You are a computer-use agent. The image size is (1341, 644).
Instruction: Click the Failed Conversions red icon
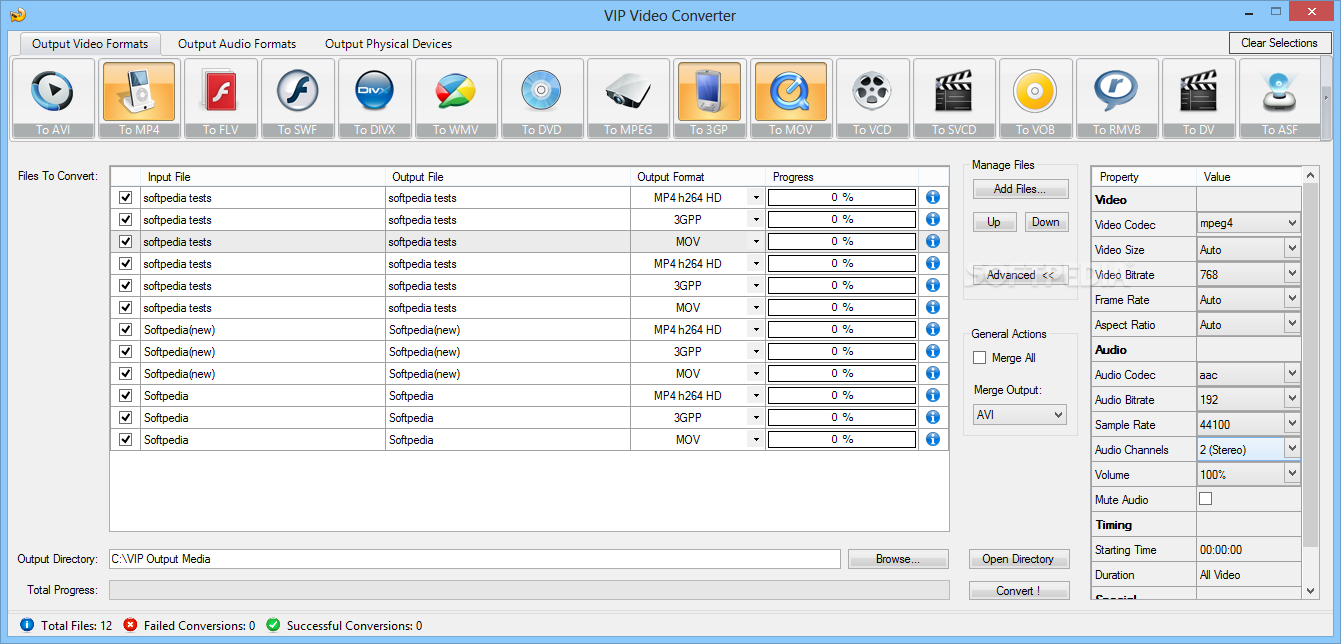click(x=130, y=625)
